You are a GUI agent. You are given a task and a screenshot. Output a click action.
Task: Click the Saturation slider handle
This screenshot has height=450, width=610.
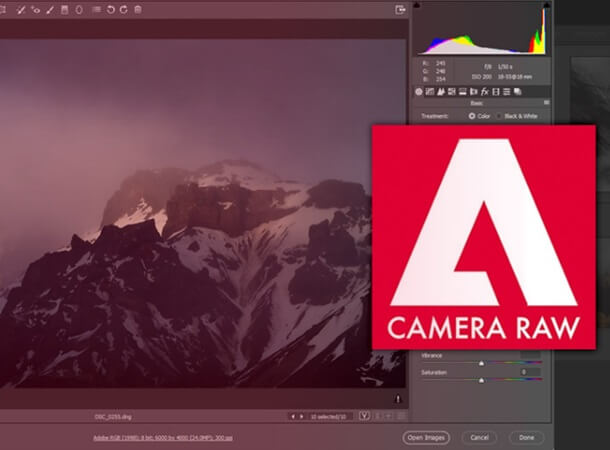(481, 380)
